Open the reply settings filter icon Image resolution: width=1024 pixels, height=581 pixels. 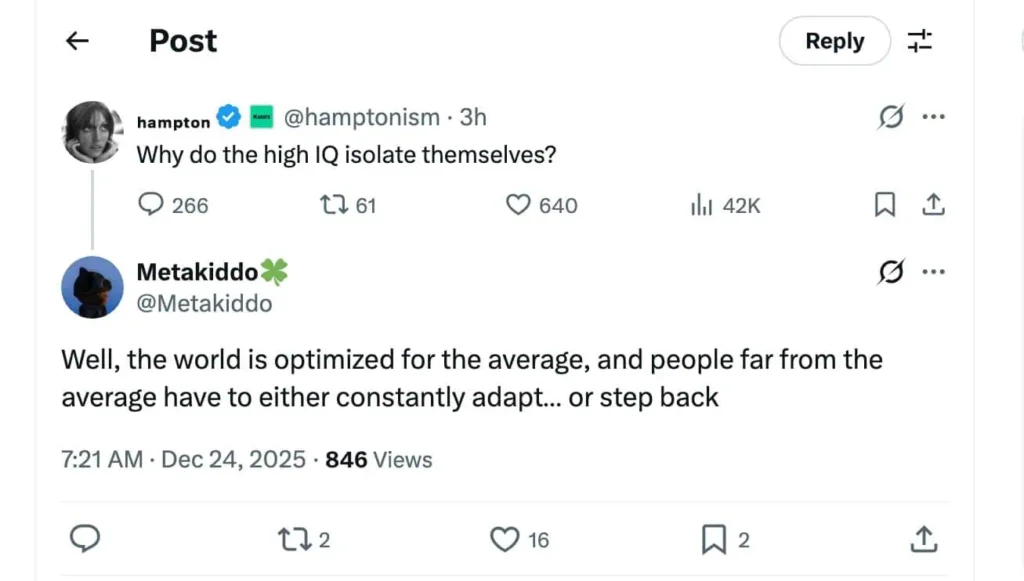tap(921, 41)
